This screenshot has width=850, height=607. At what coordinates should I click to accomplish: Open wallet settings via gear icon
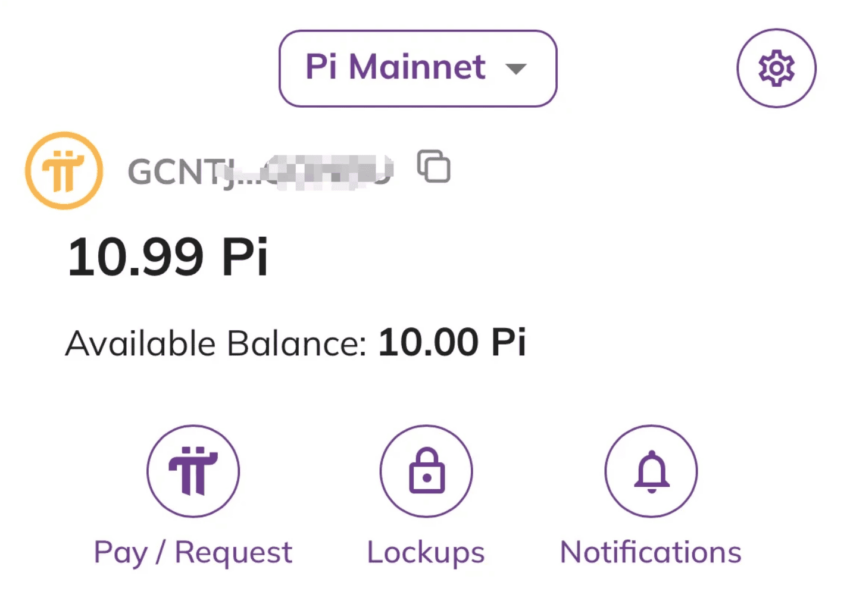(776, 68)
